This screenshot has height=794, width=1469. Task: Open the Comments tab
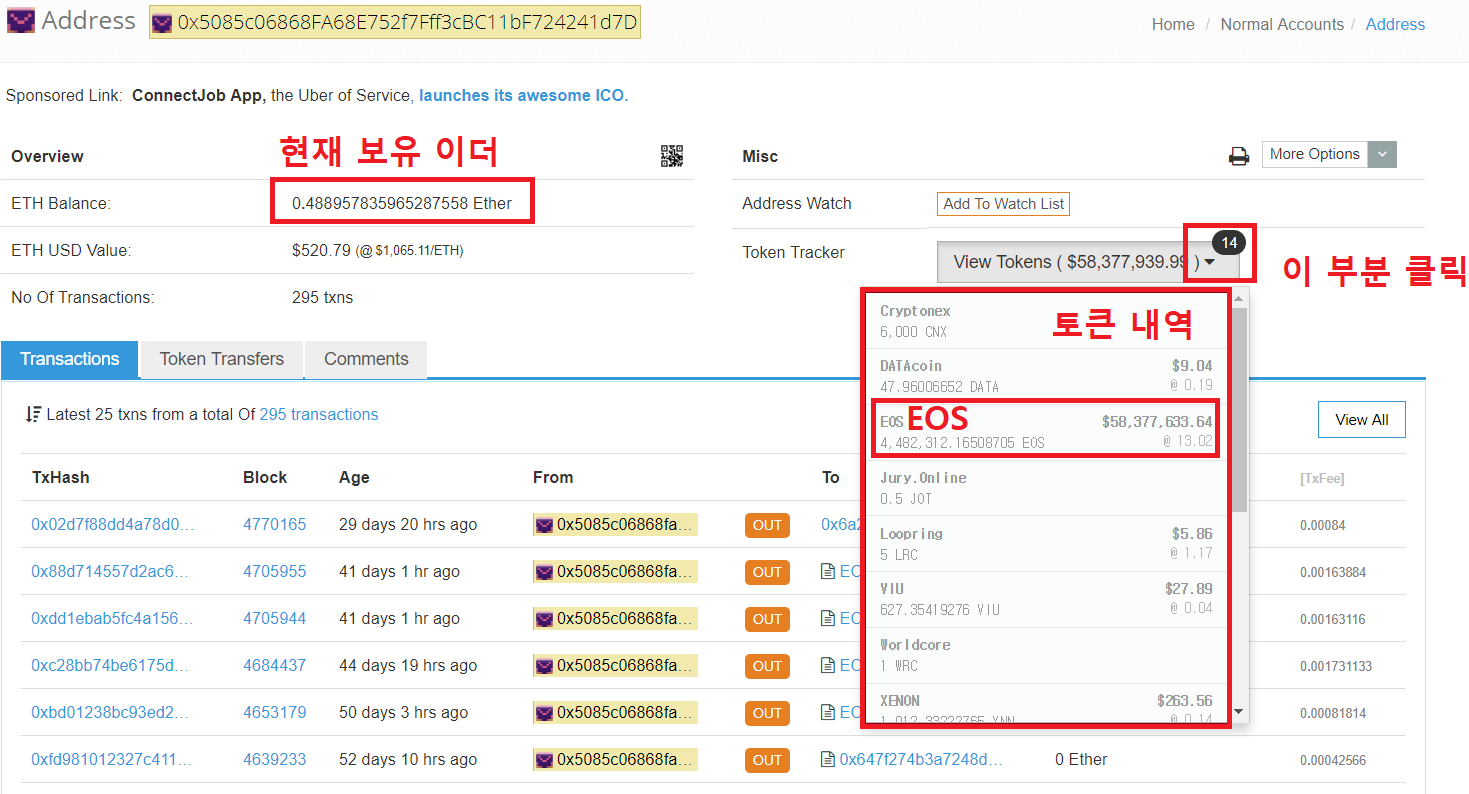pyautogui.click(x=365, y=359)
